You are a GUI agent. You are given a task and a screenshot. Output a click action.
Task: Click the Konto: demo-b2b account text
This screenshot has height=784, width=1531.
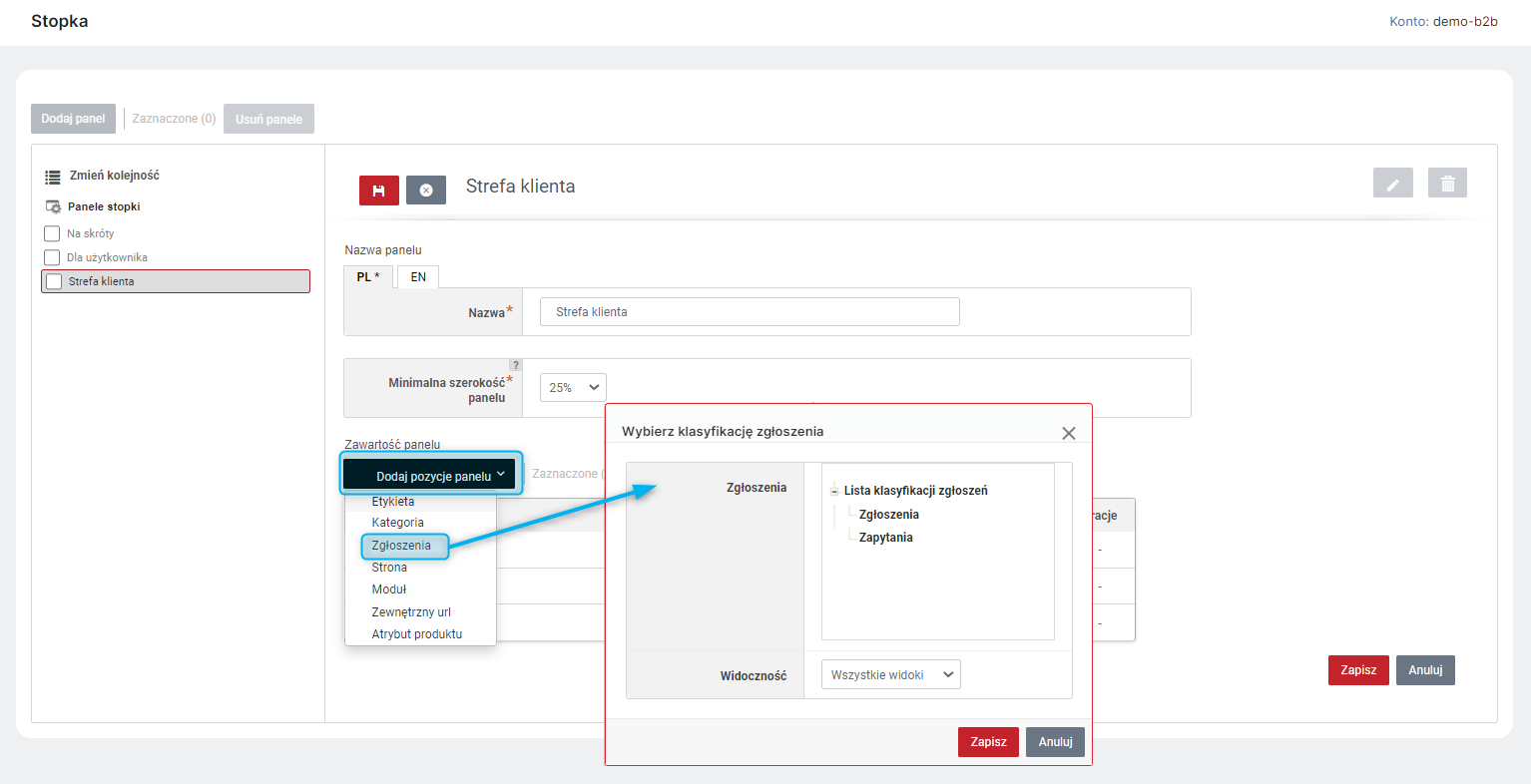[x=1443, y=21]
